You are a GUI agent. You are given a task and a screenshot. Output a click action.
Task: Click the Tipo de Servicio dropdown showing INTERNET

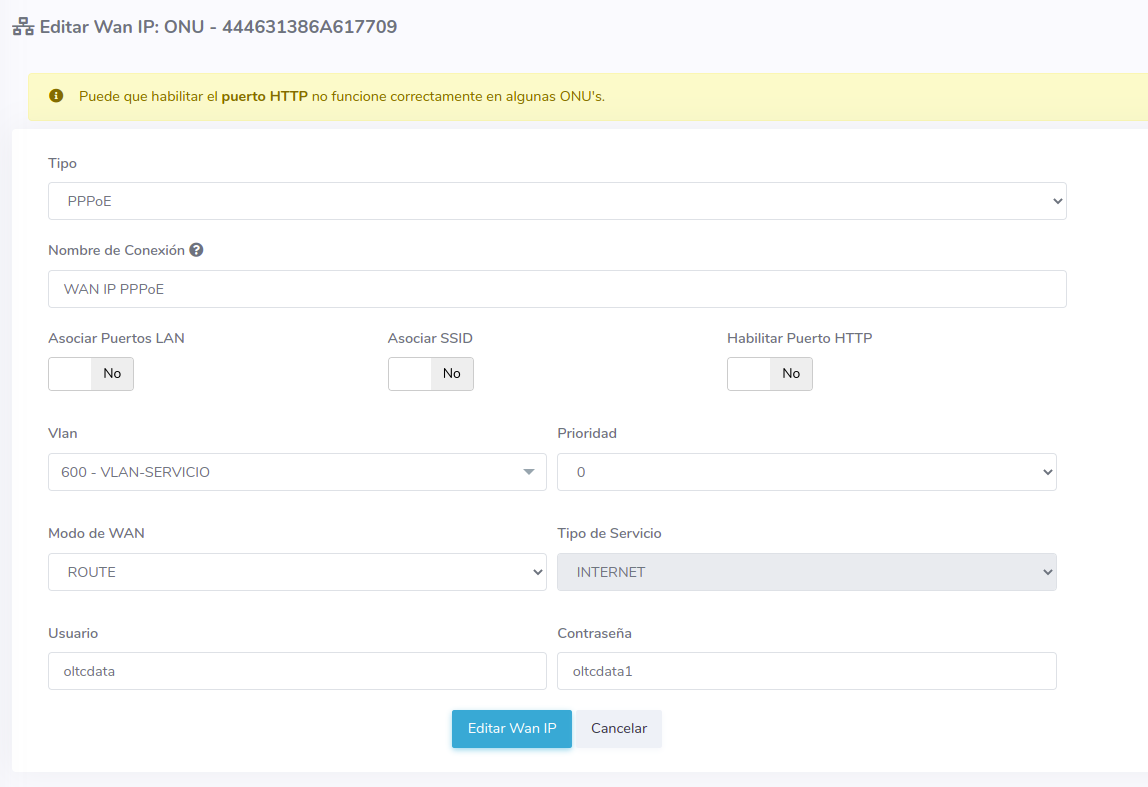tap(806, 572)
